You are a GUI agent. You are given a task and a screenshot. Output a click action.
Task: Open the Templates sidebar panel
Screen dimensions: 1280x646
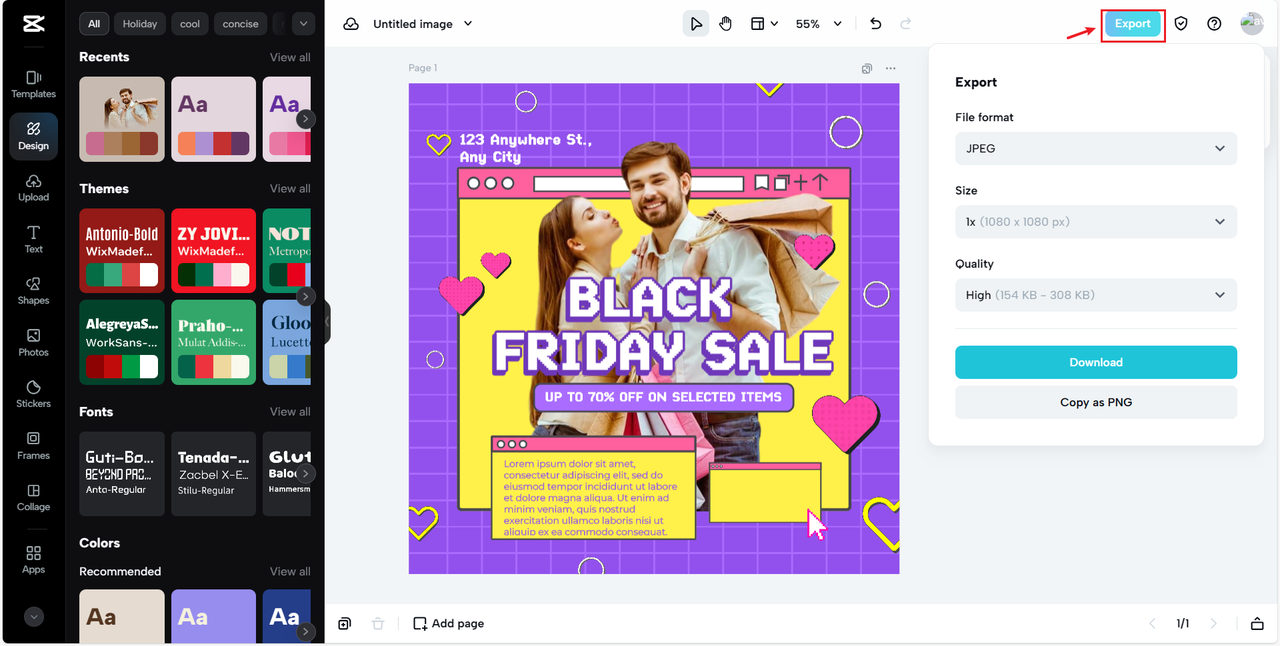(x=33, y=84)
